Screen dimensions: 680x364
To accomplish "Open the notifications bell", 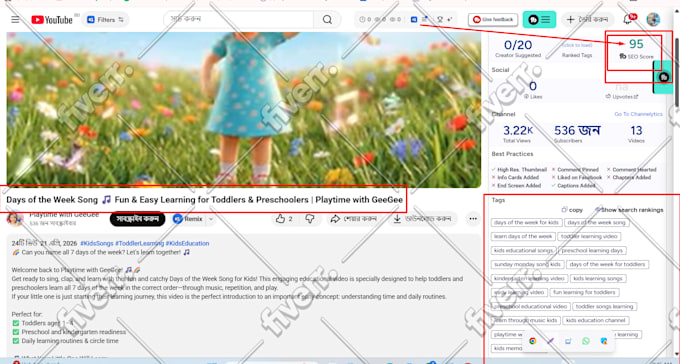I will (x=628, y=19).
